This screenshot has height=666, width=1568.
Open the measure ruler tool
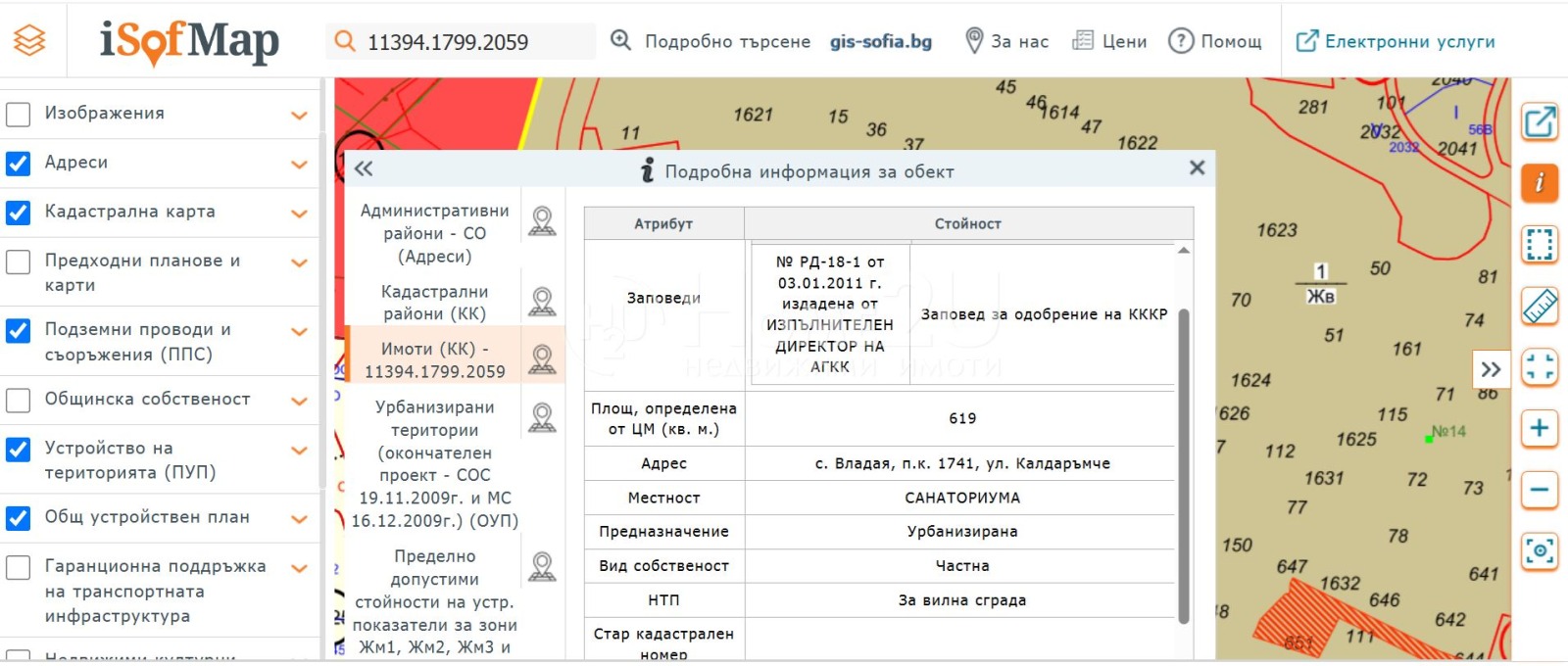(1540, 307)
